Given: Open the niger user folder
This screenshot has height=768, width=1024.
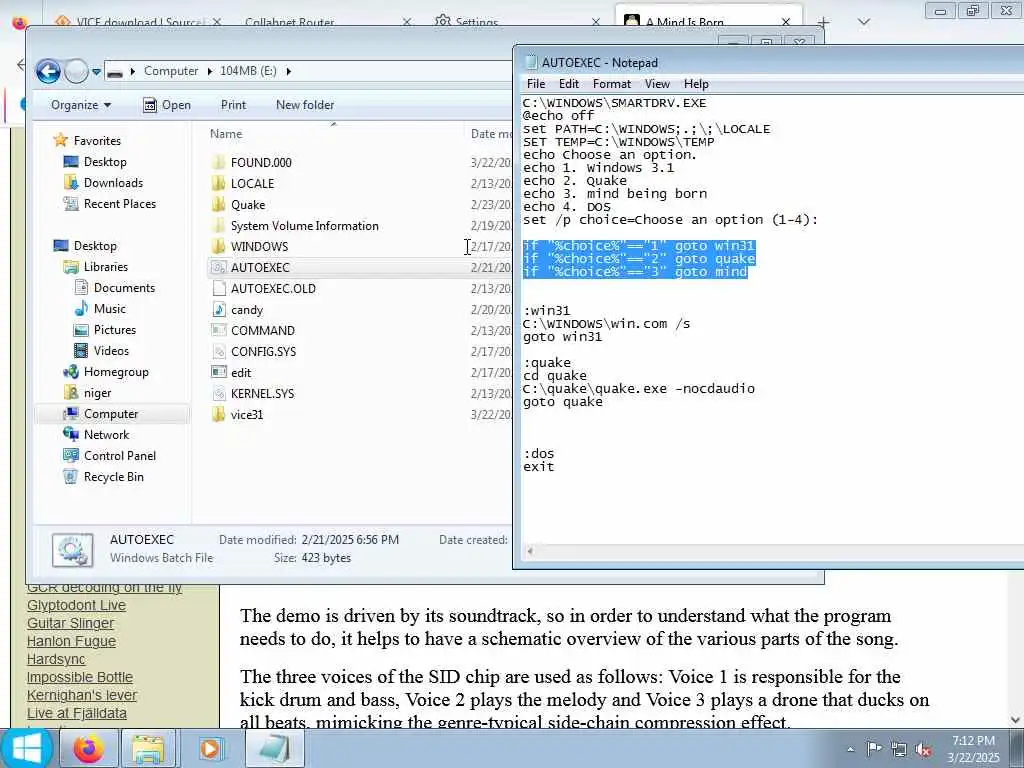Looking at the screenshot, I should pos(97,393).
